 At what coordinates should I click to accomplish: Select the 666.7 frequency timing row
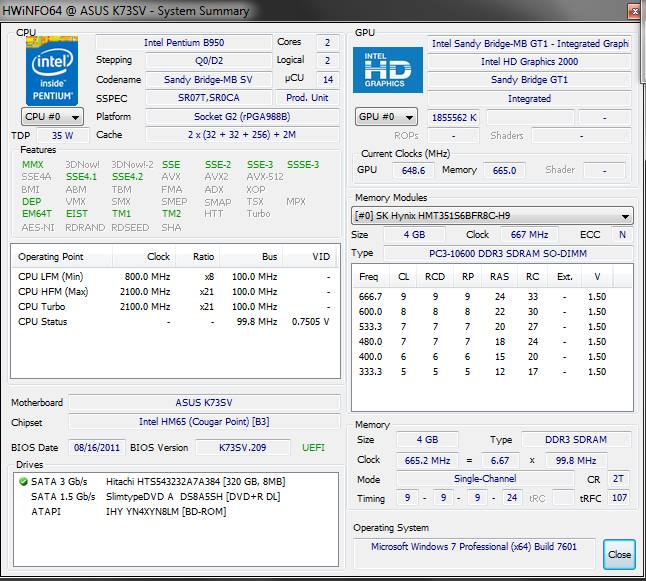[492, 297]
